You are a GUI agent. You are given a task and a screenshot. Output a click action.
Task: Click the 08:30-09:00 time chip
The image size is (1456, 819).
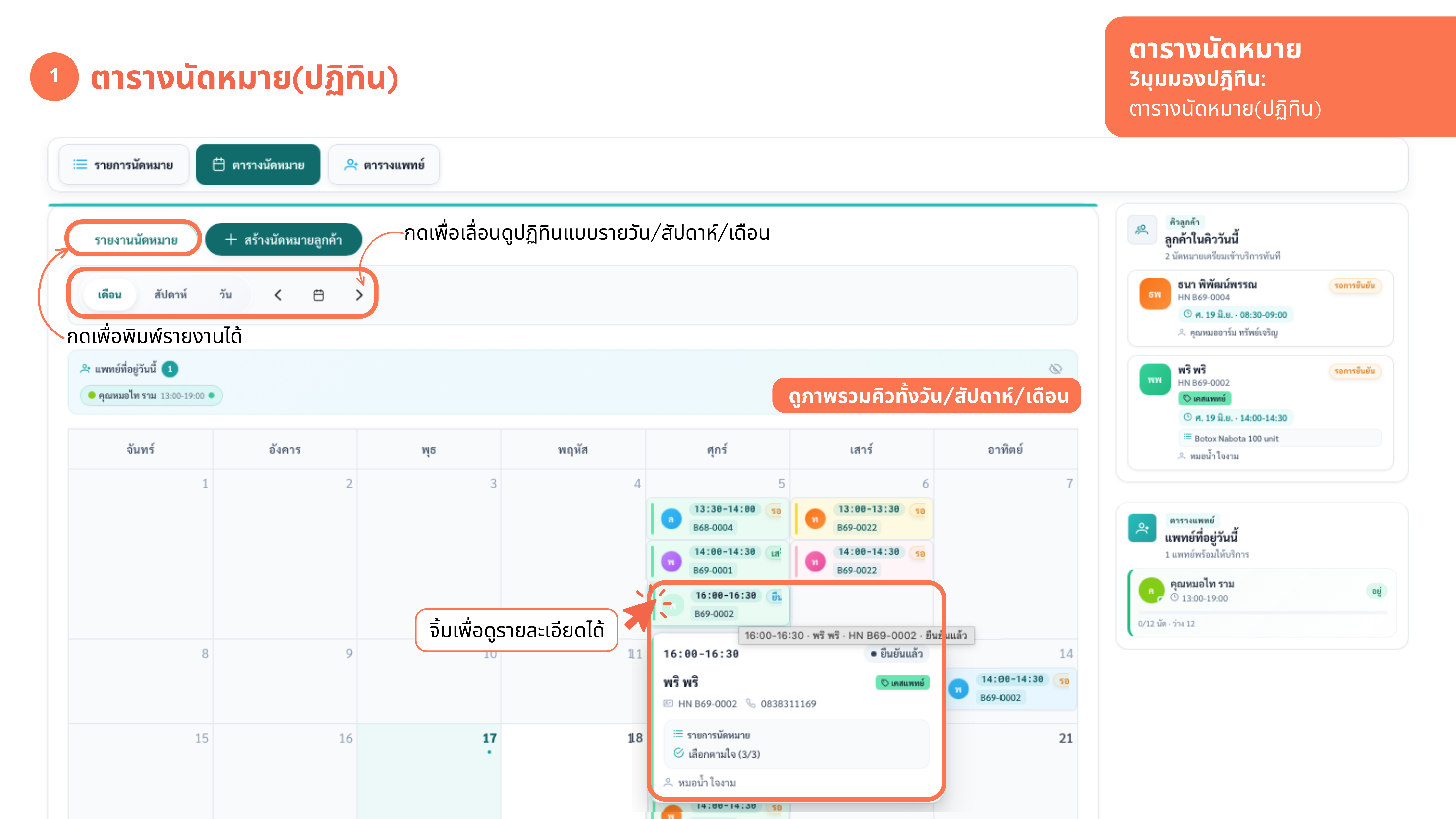coord(1236,315)
